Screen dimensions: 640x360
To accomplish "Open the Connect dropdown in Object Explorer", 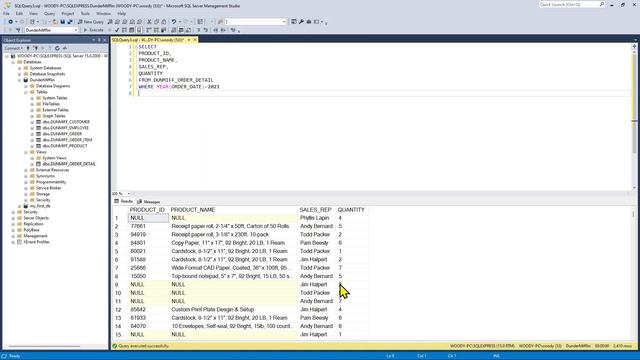I will tap(13, 48).
